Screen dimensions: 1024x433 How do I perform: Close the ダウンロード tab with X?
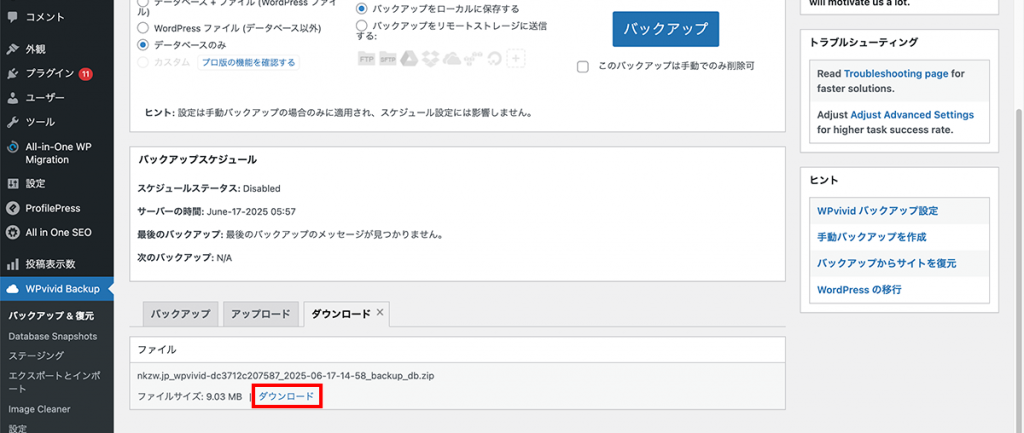click(380, 313)
